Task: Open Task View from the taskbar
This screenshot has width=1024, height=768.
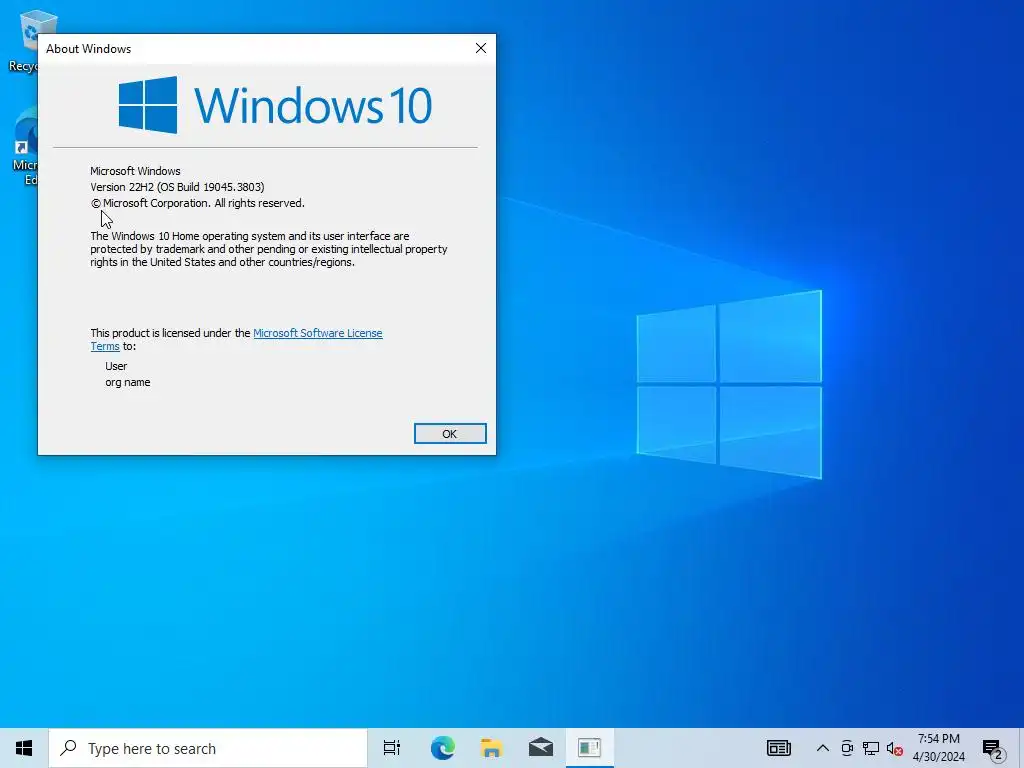Action: point(392,748)
